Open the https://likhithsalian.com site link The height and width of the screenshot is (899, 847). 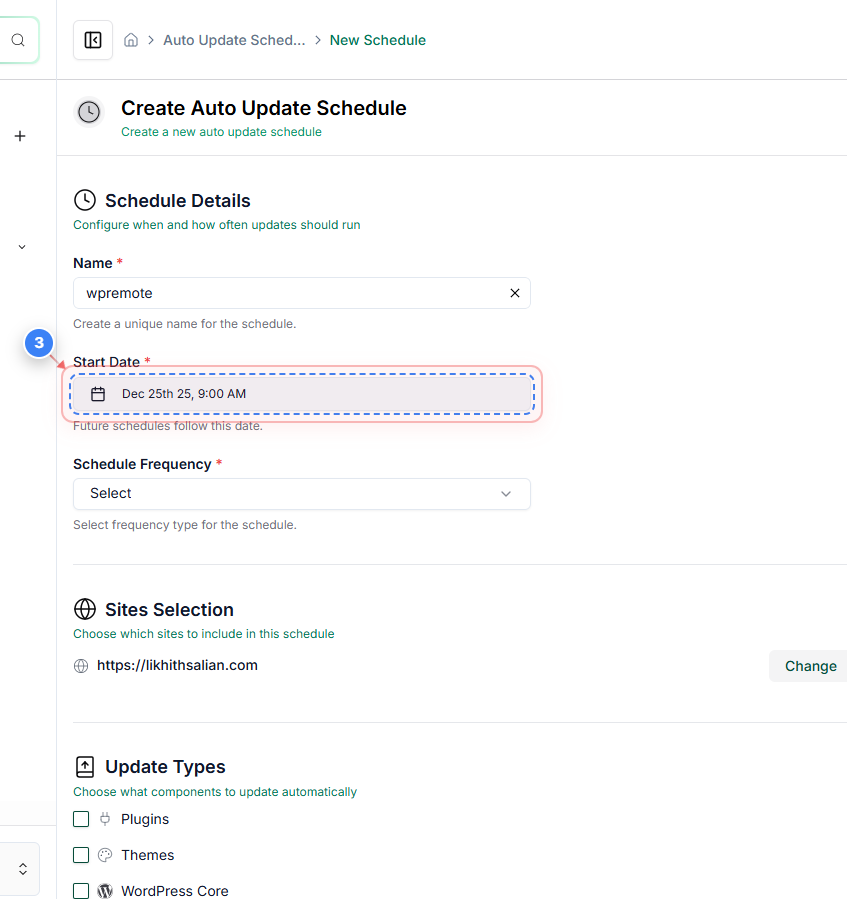[x=177, y=665]
